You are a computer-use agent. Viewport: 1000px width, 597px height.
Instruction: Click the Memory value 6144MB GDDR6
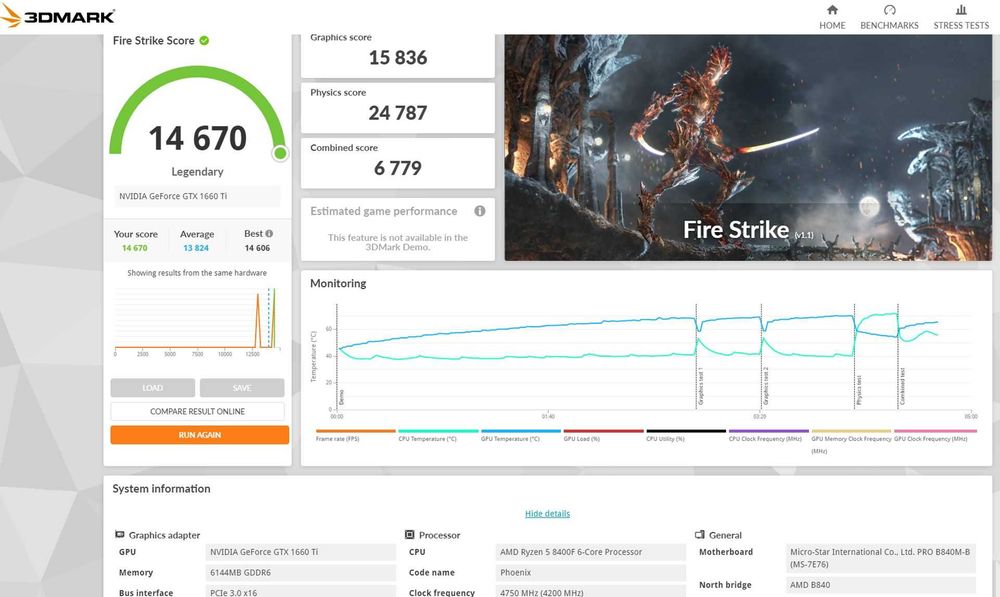[x=300, y=572]
